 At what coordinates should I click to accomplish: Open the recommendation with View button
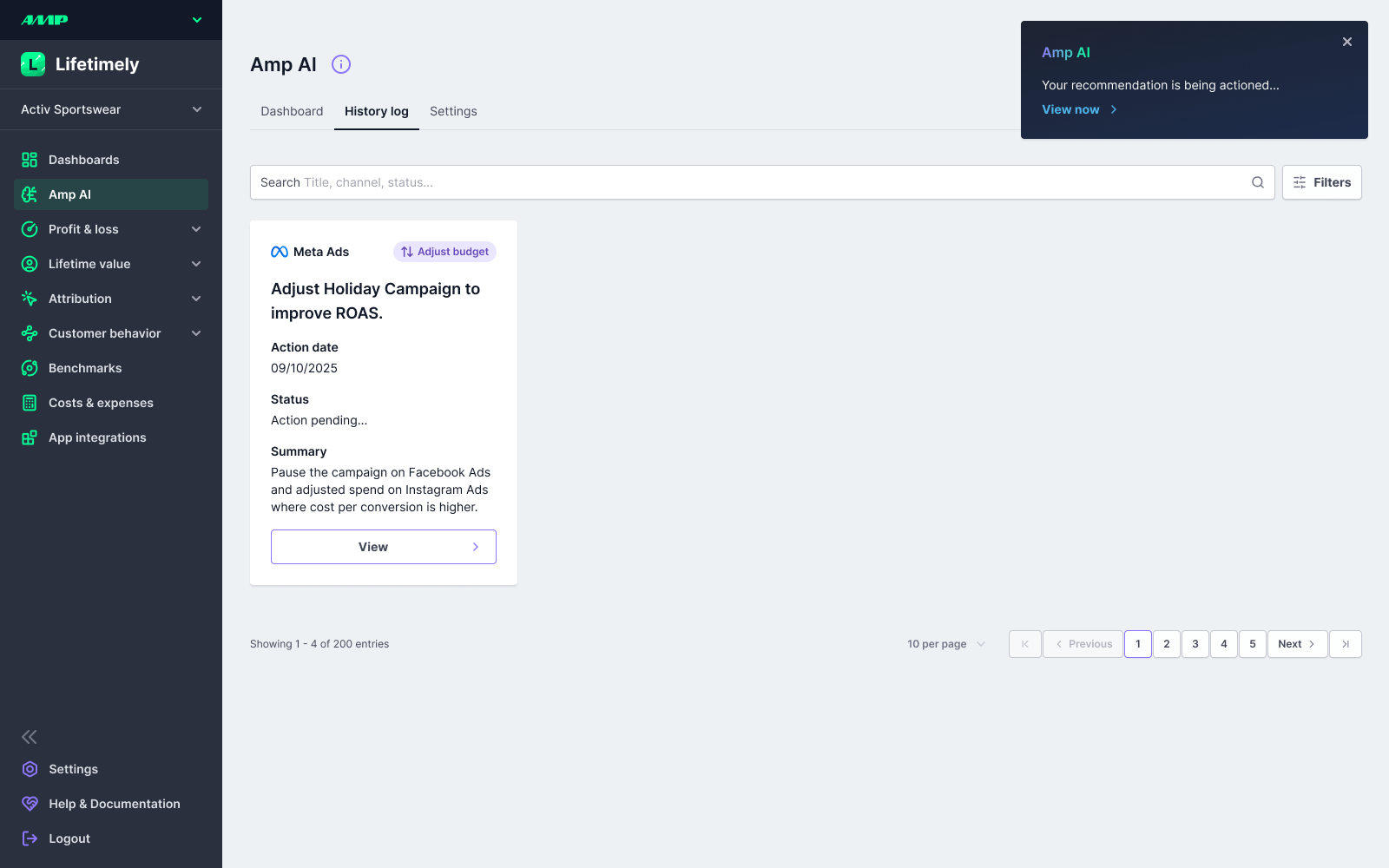pyautogui.click(x=384, y=547)
